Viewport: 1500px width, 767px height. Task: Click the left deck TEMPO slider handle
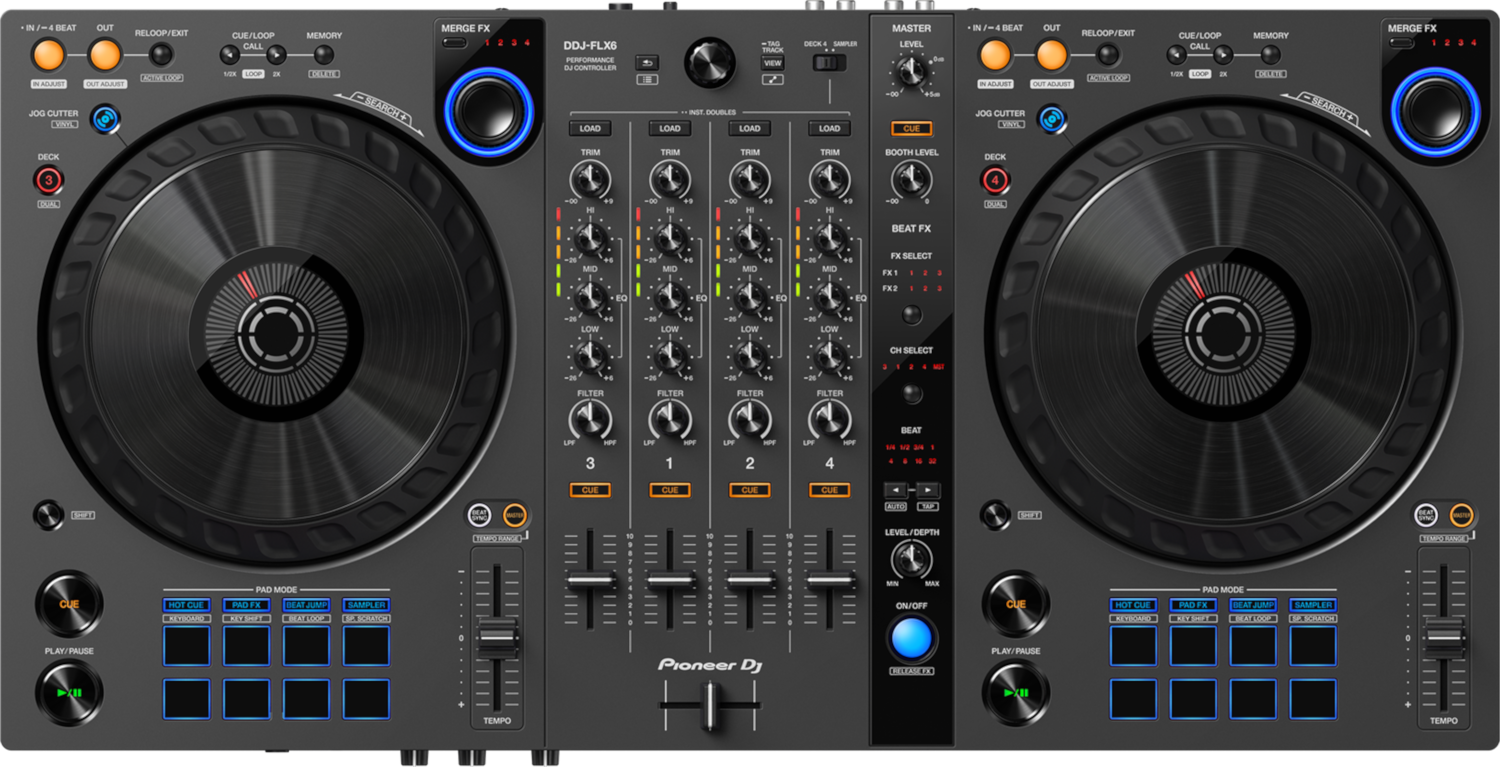(x=497, y=637)
